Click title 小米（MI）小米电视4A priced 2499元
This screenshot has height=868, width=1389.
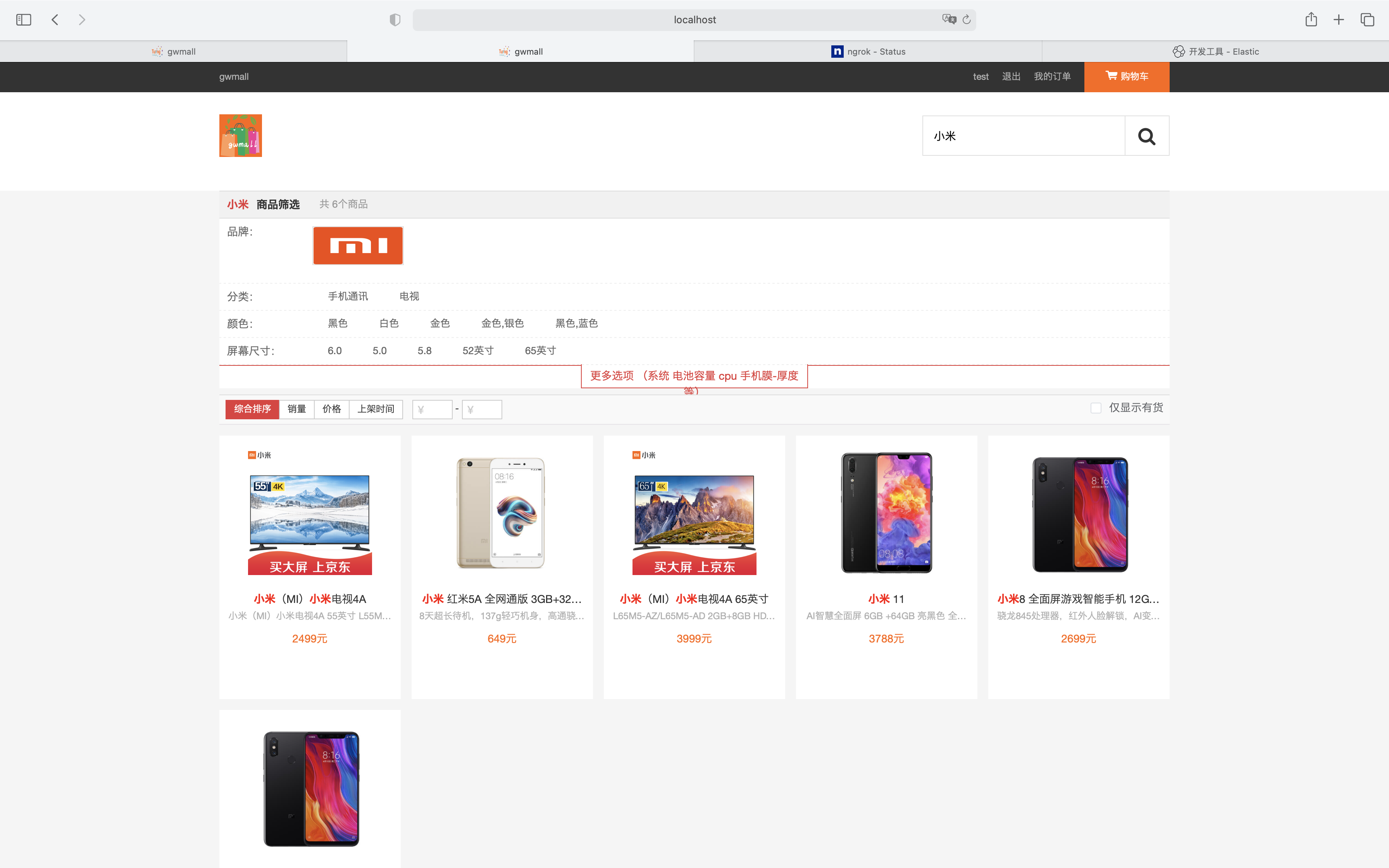coord(310,599)
